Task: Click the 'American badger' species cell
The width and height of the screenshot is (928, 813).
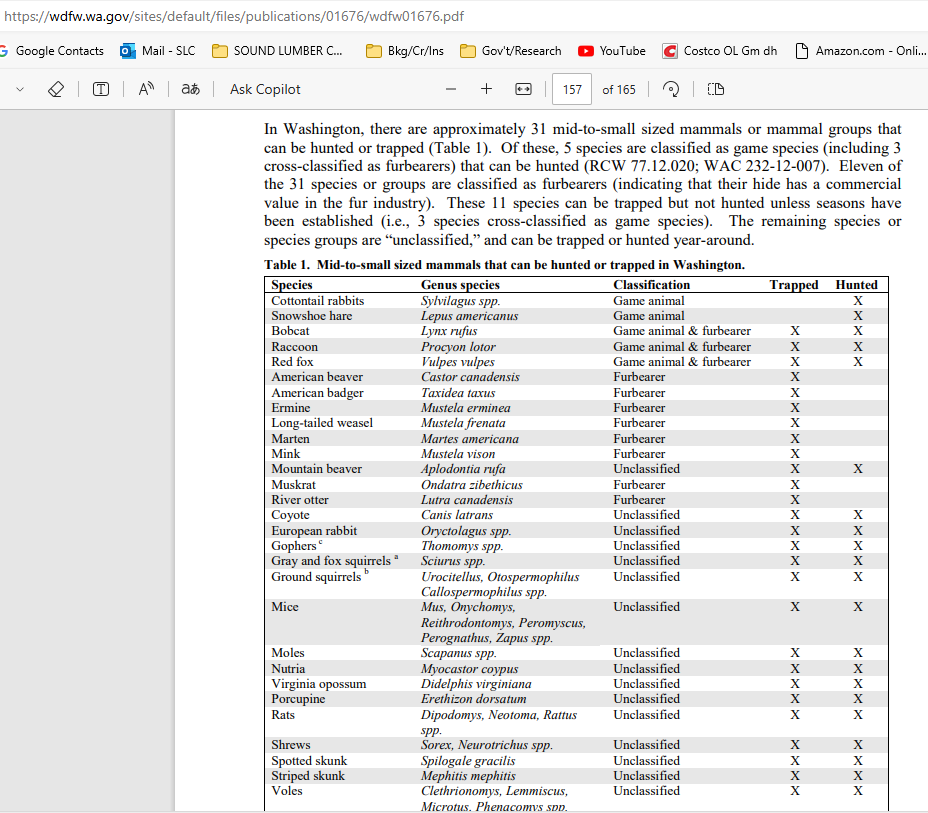Action: [x=317, y=393]
